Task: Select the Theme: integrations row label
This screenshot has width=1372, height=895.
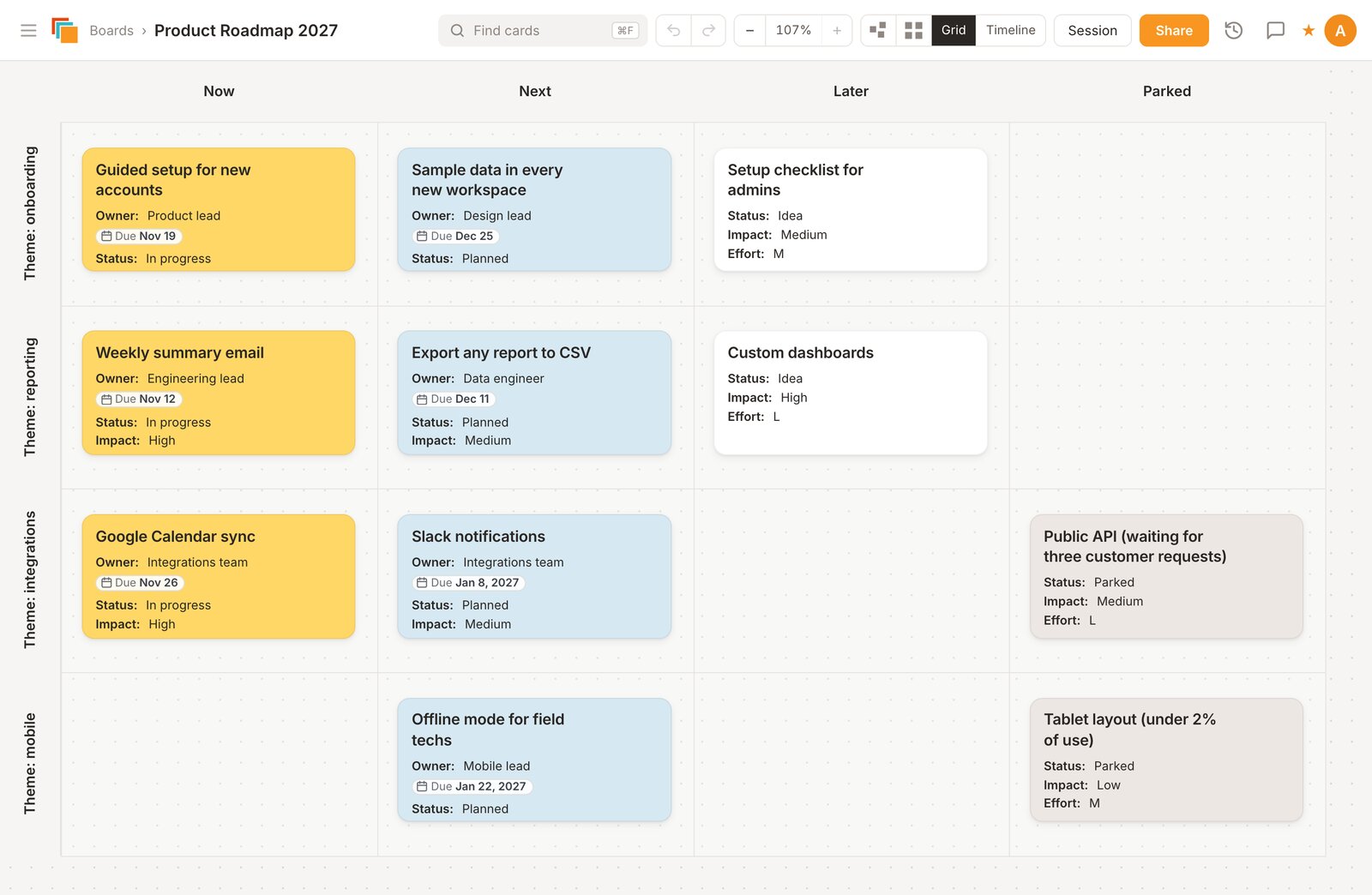Action: click(x=30, y=580)
